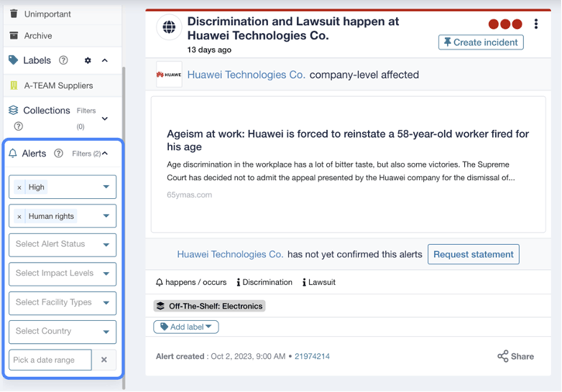Click the Request statement button
Viewport: 562px width, 392px height.
(473, 254)
